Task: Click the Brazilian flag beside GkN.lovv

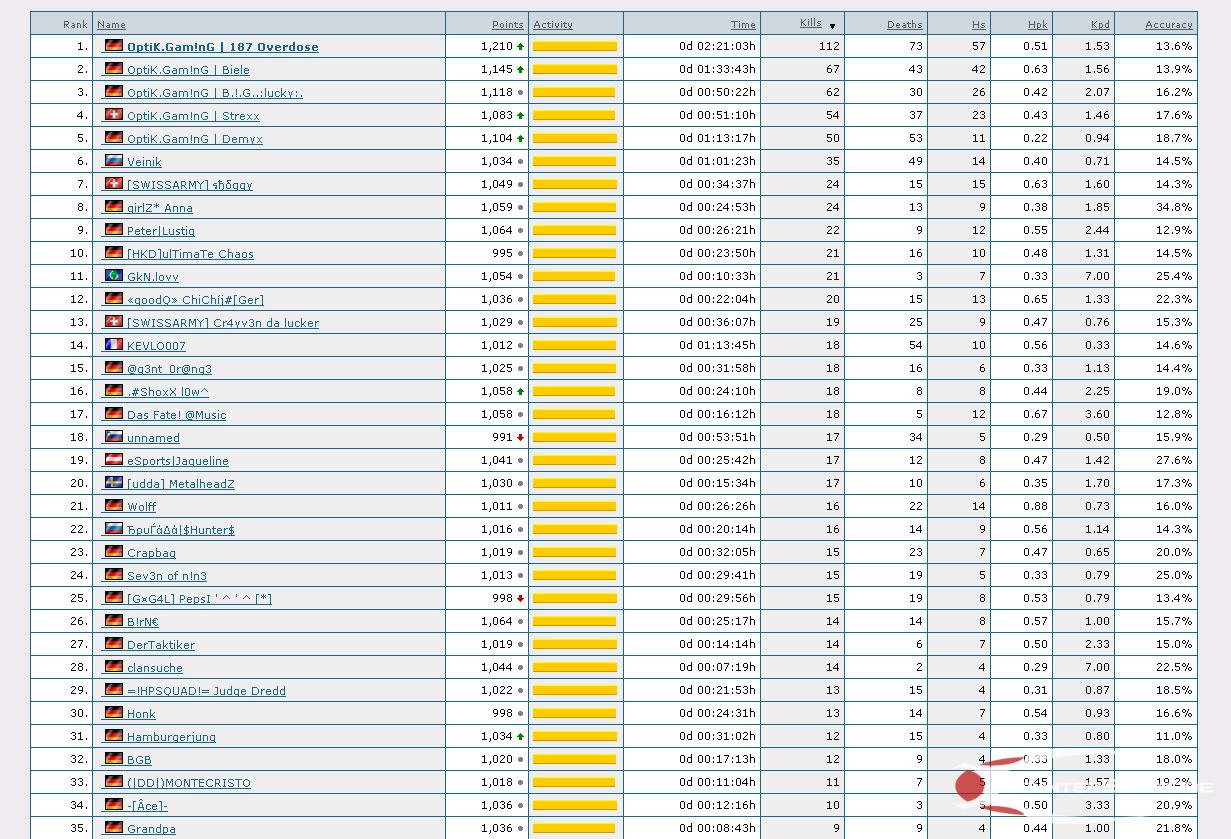Action: point(114,276)
